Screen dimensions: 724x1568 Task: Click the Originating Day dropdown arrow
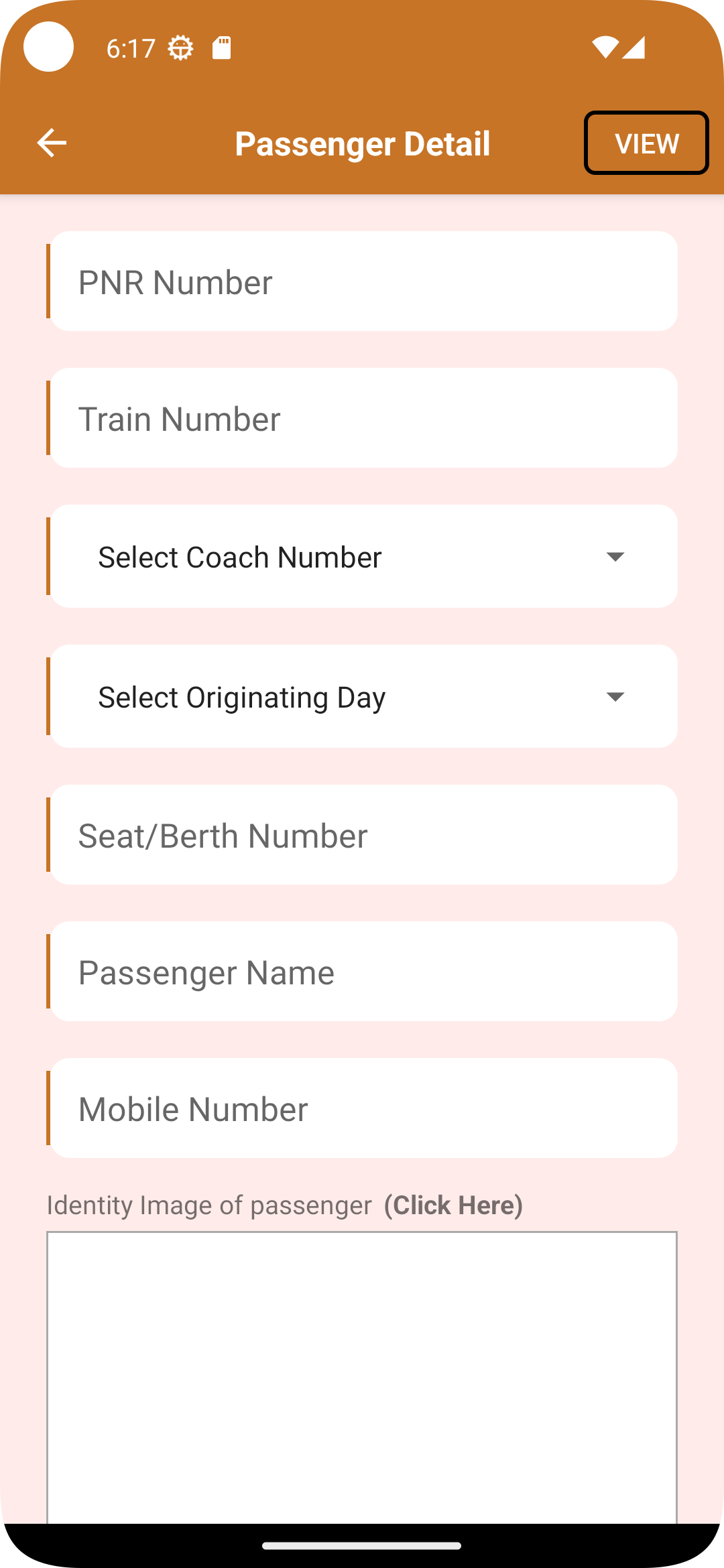[615, 697]
